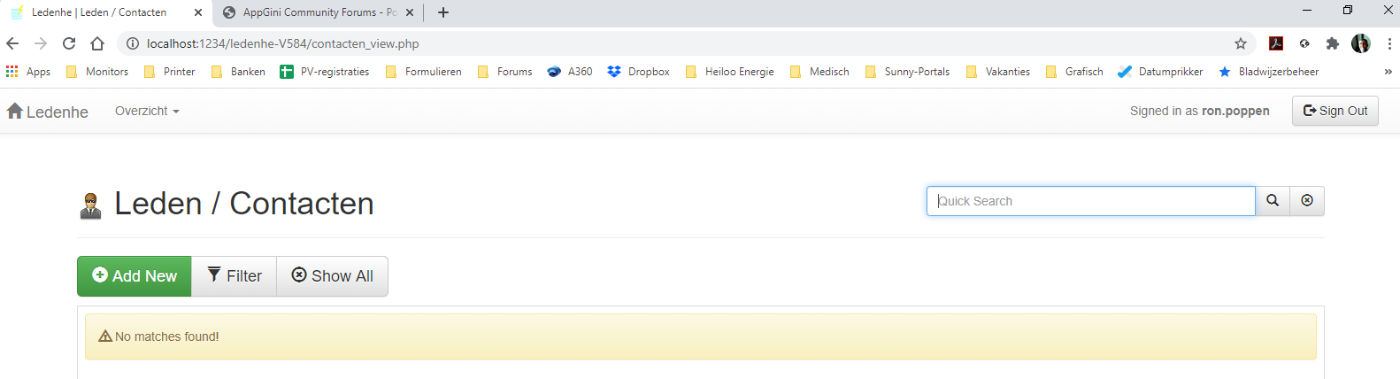Open the Banken bookmark folder
The image size is (1400, 379).
coord(238,72)
